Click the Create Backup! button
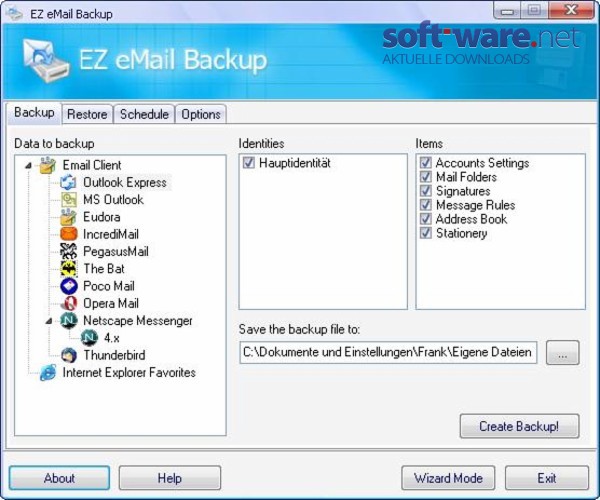 (x=519, y=426)
